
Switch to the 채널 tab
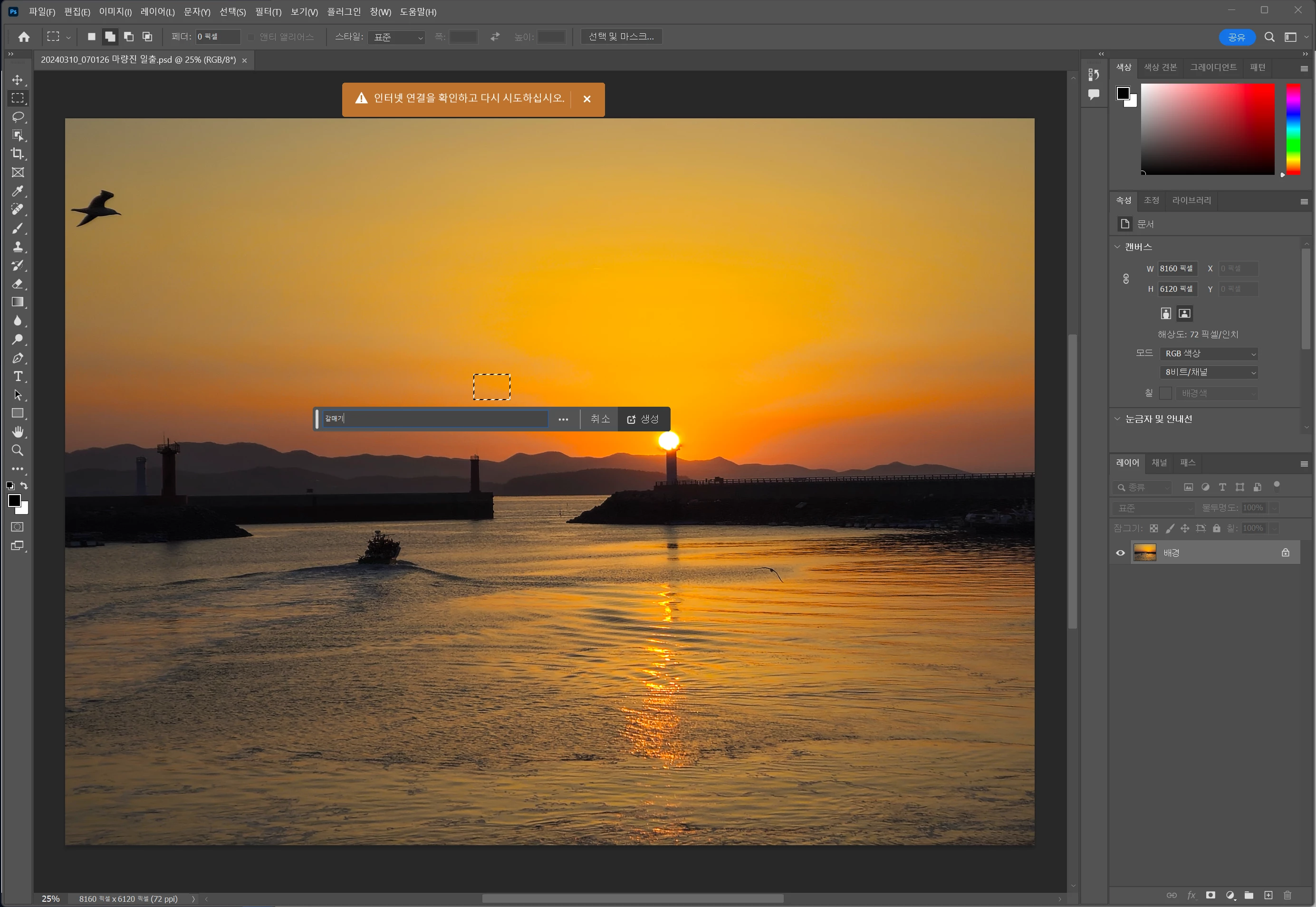pos(1159,463)
